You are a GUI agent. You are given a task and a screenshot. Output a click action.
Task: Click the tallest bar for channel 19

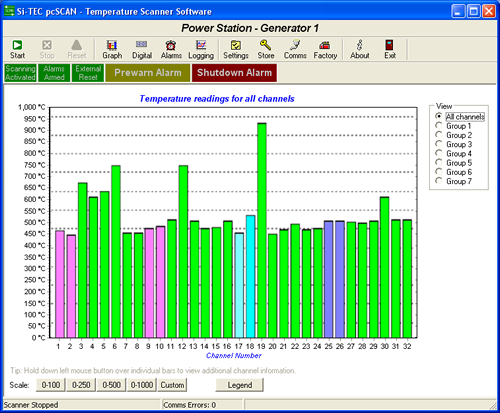tap(262, 230)
